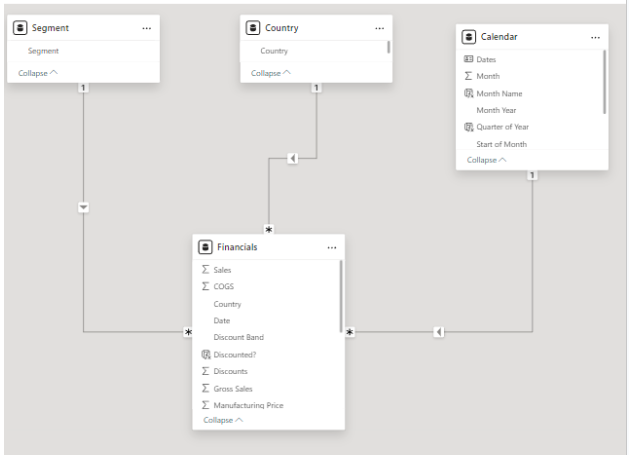Viewport: 629px width, 455px height.
Task: Click the many marker above Financials table
Action: point(269,230)
